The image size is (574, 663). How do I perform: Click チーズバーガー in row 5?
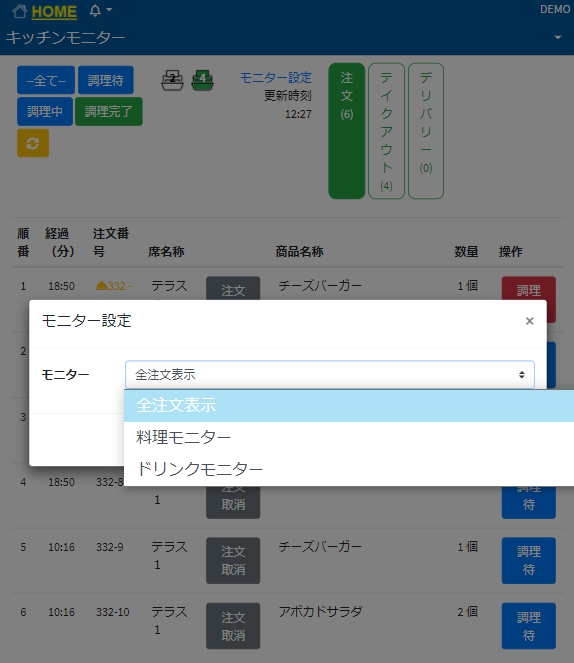click(x=320, y=547)
